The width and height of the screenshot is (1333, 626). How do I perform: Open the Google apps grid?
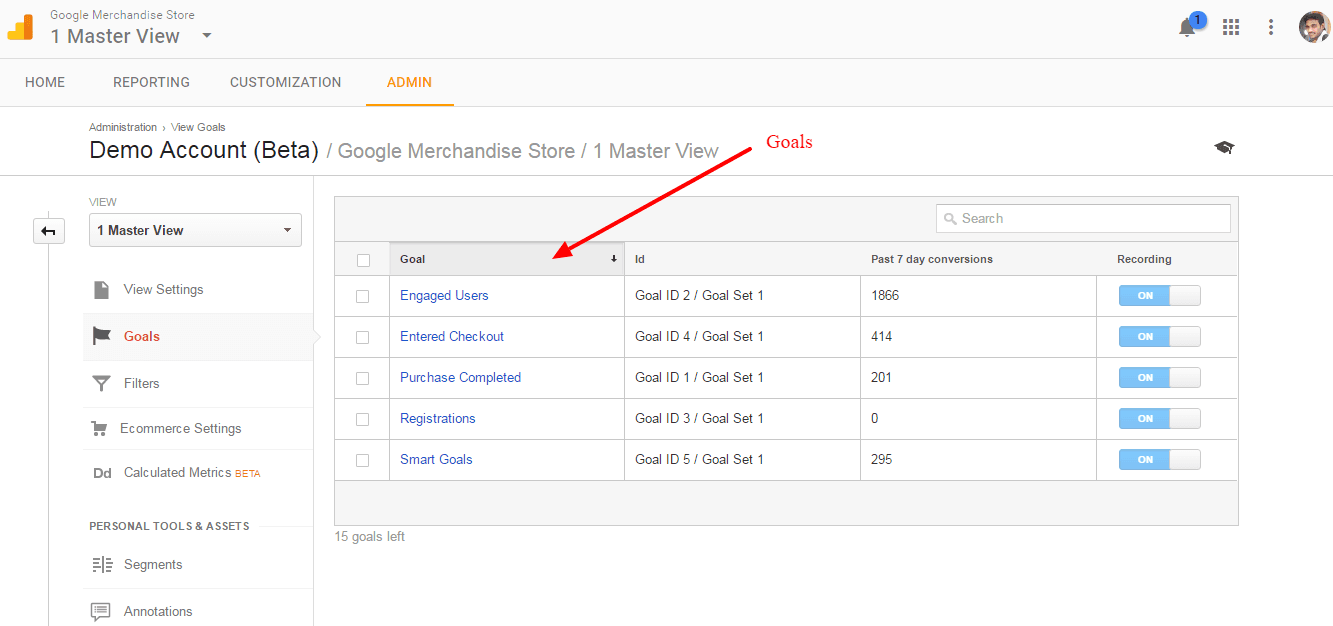pyautogui.click(x=1231, y=28)
